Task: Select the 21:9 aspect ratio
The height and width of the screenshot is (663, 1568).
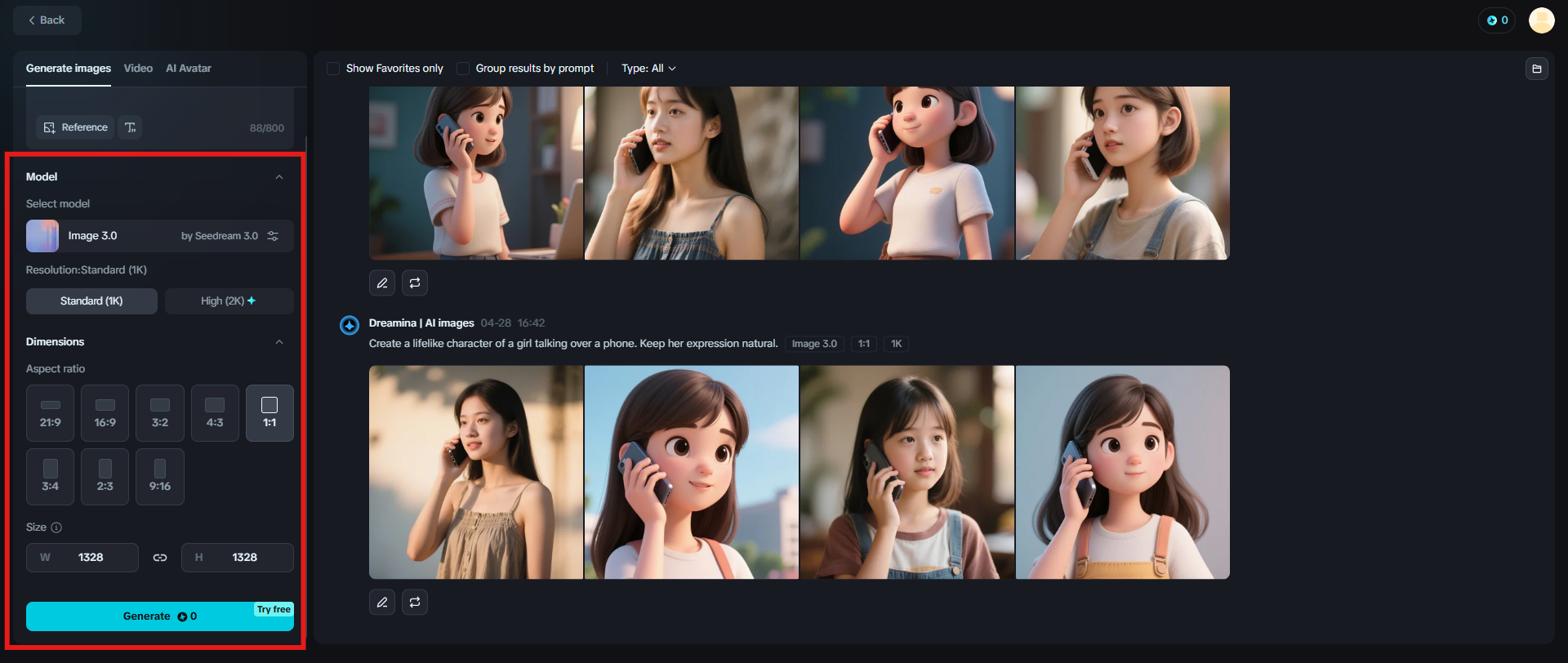Action: pyautogui.click(x=51, y=413)
